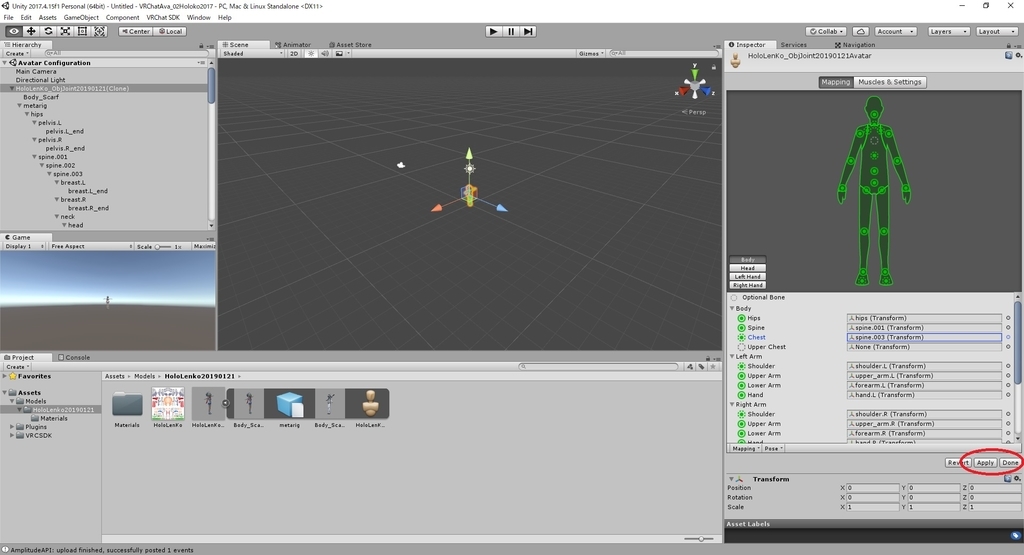Select Right Hand avatar diagram view
The width and height of the screenshot is (1024, 555).
tap(747, 285)
